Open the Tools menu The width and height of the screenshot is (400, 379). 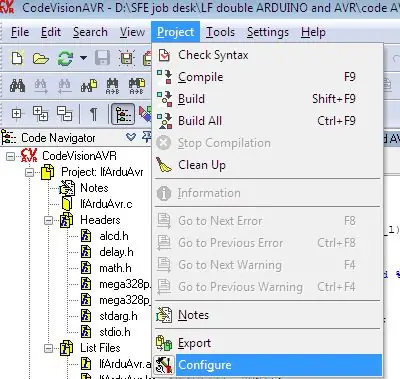point(220,32)
